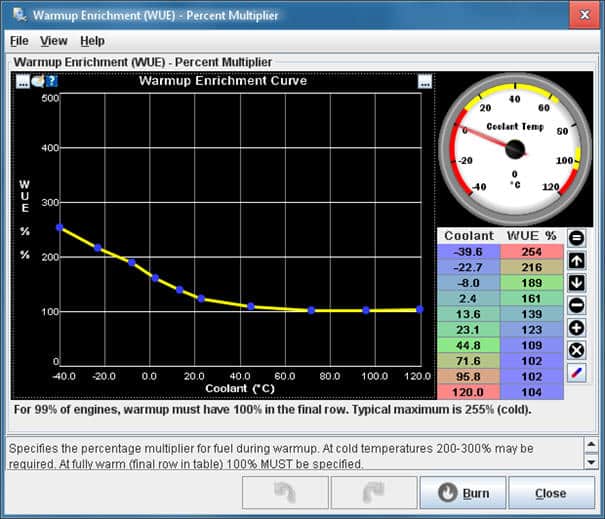Click the curve point at 120 °C
The image size is (605, 519).
point(419,309)
